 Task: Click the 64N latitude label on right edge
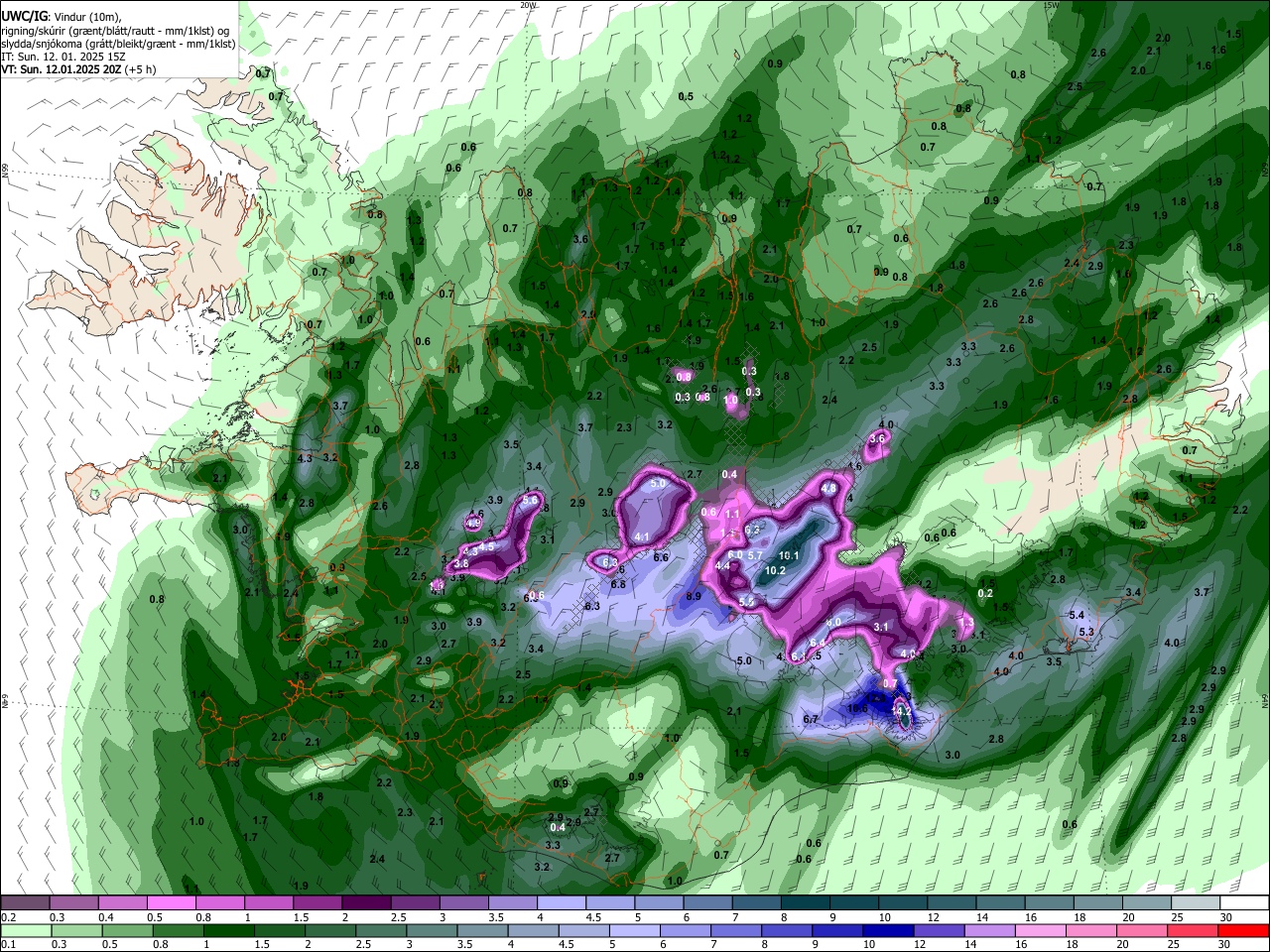coord(1265,701)
